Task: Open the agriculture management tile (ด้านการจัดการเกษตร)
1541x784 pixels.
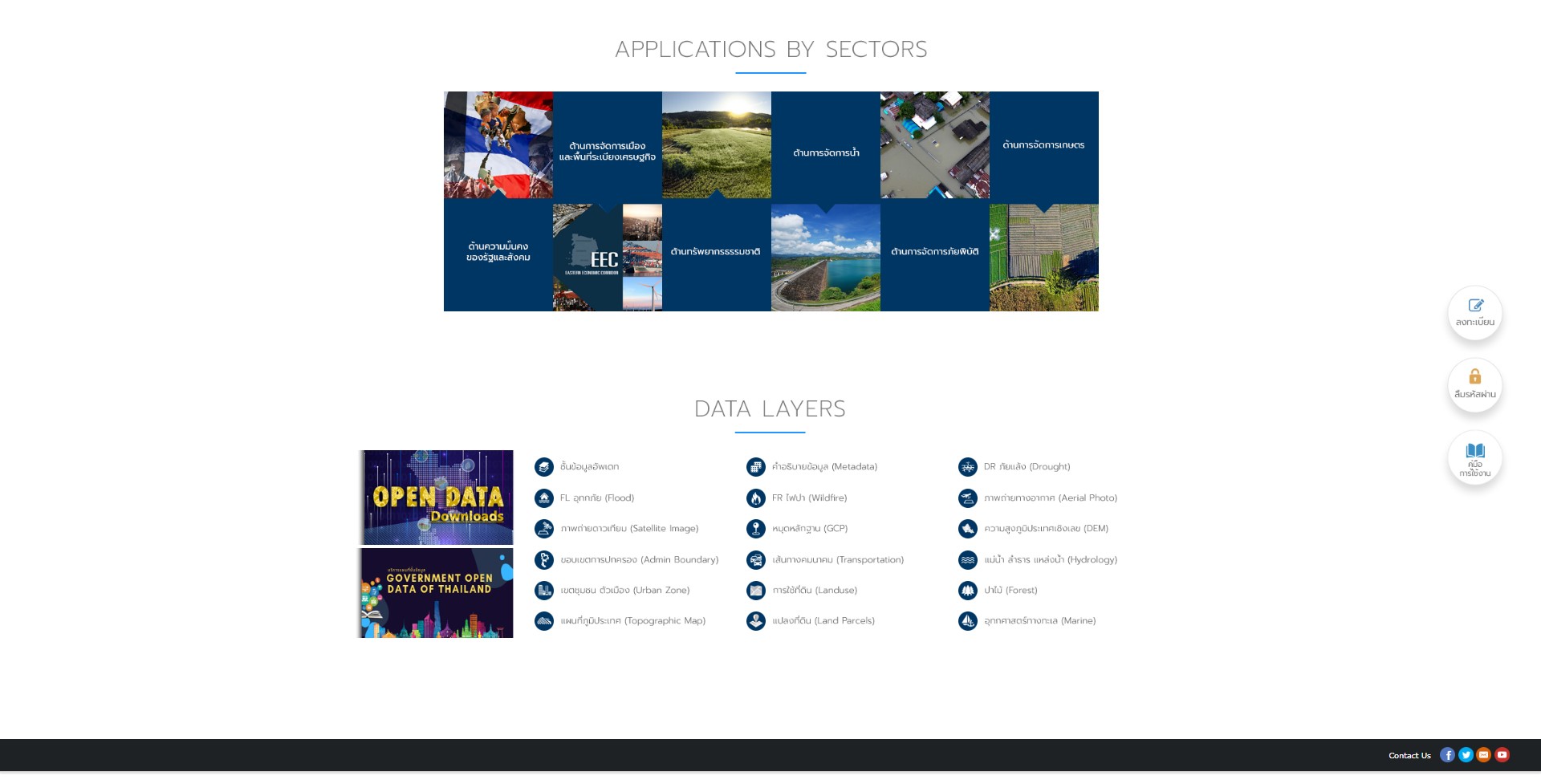Action: (x=1044, y=148)
